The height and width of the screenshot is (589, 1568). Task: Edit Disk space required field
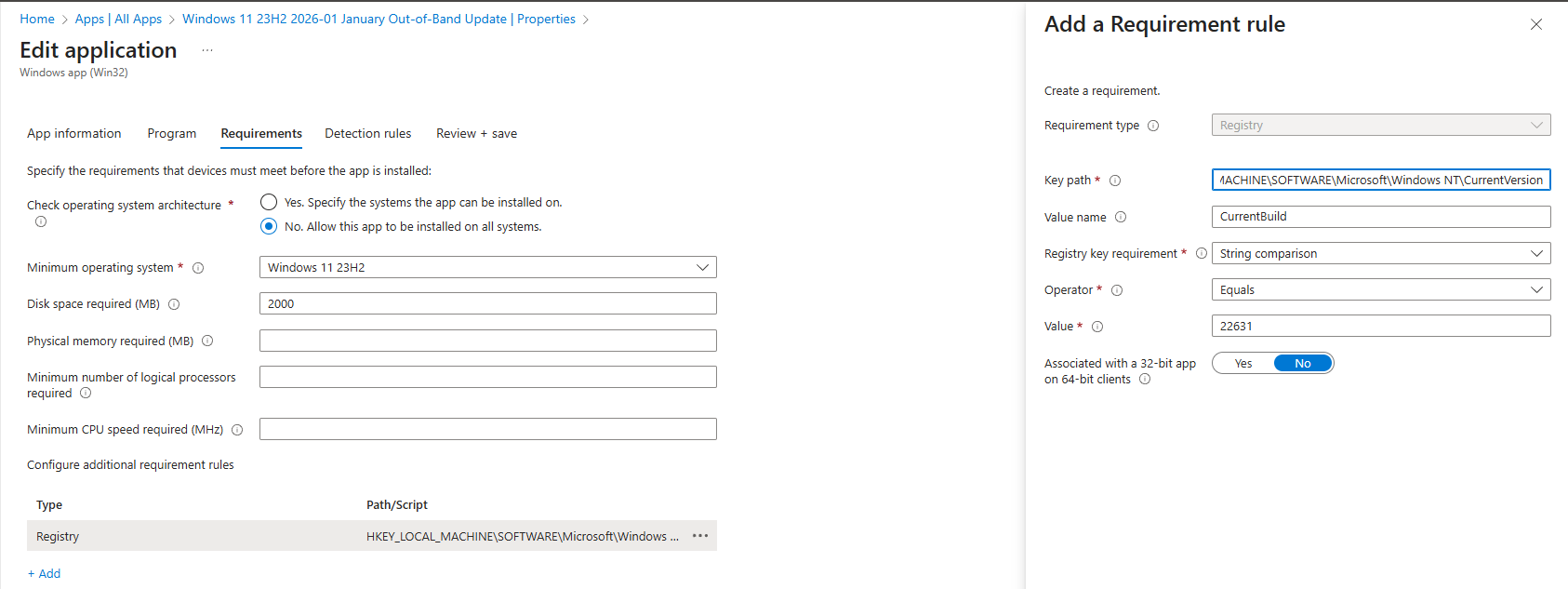click(488, 304)
